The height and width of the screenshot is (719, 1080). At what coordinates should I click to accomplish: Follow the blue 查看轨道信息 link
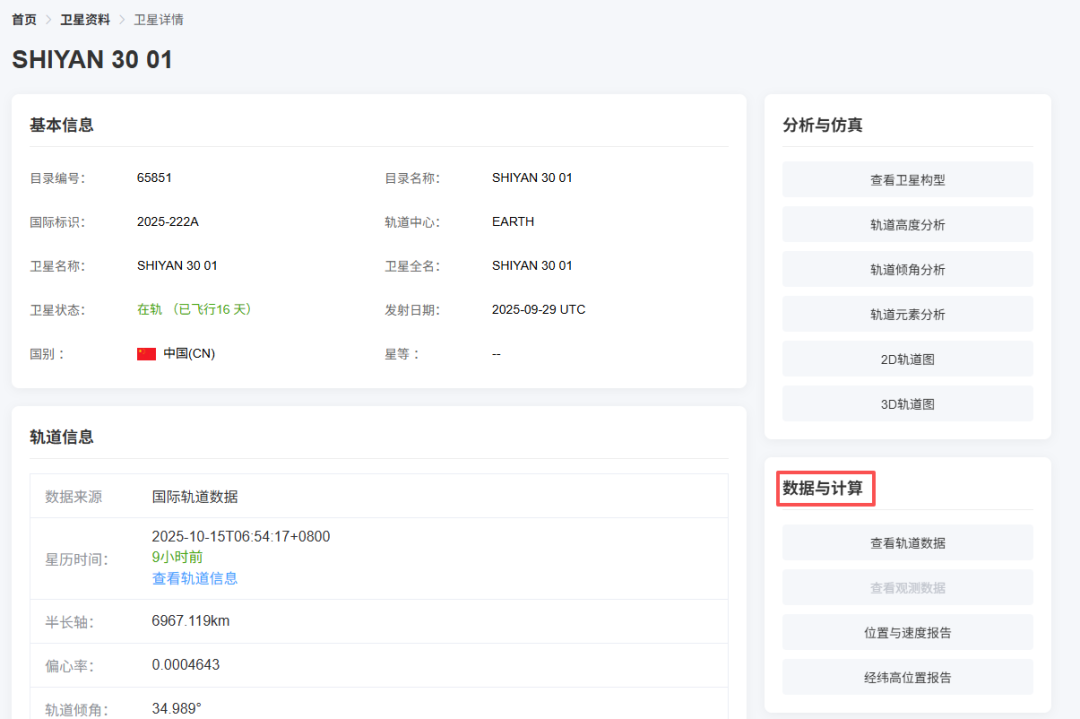tap(195, 578)
